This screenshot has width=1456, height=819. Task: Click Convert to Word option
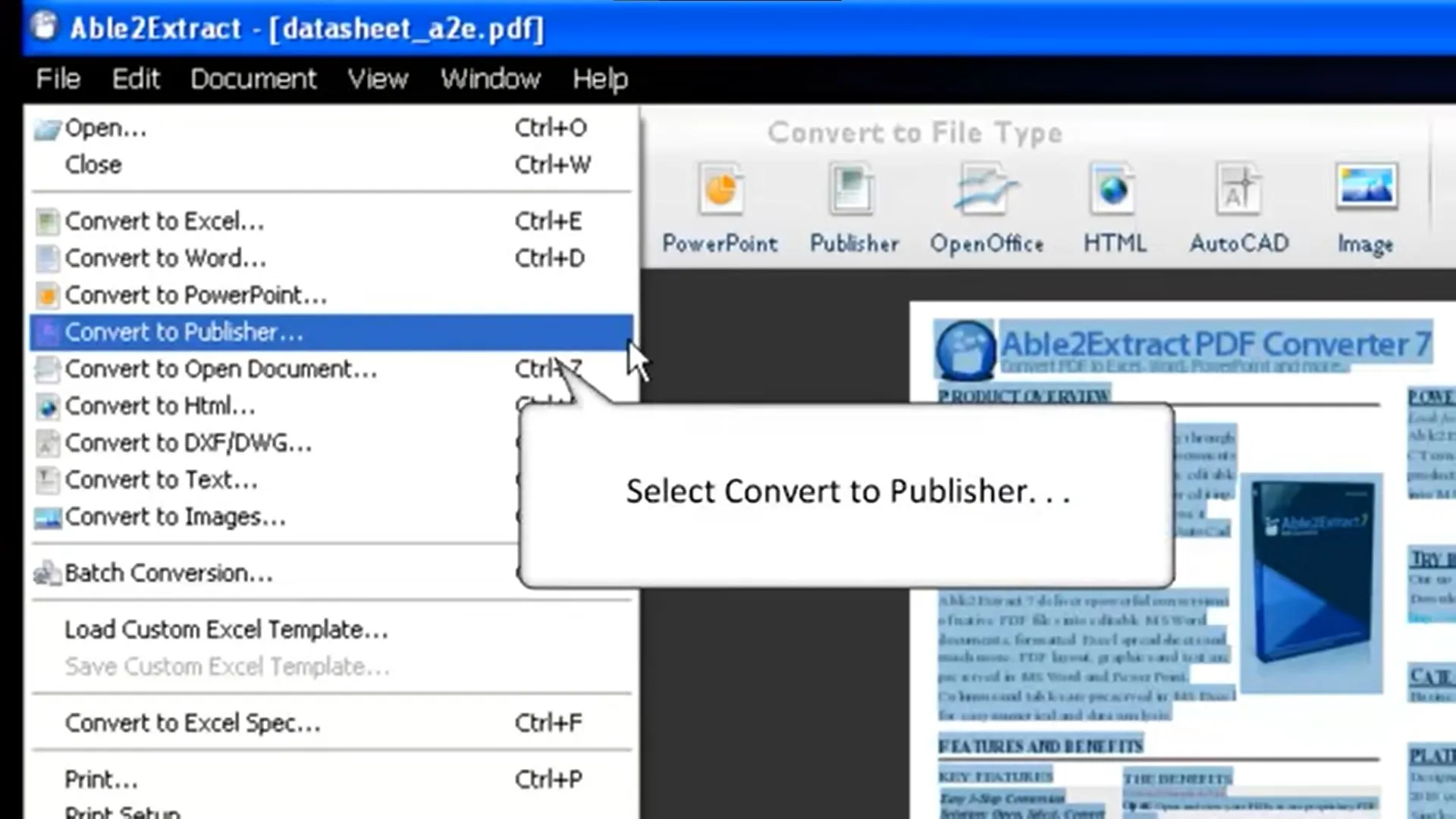click(165, 258)
